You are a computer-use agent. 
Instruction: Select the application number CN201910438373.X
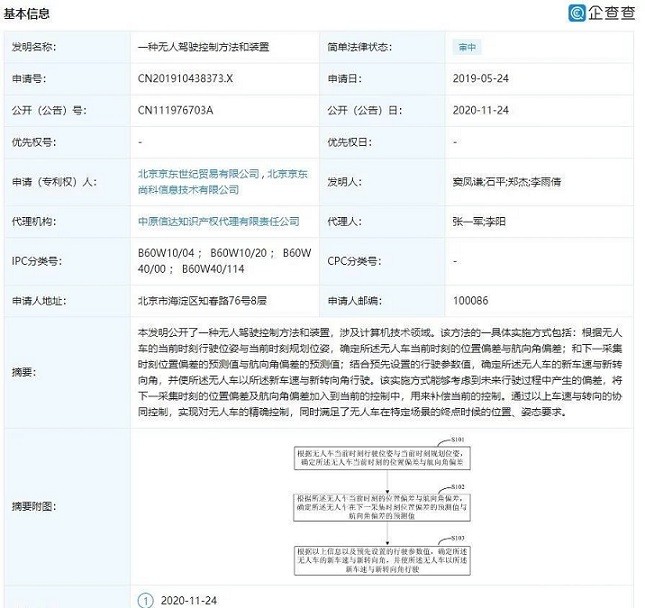[x=186, y=78]
